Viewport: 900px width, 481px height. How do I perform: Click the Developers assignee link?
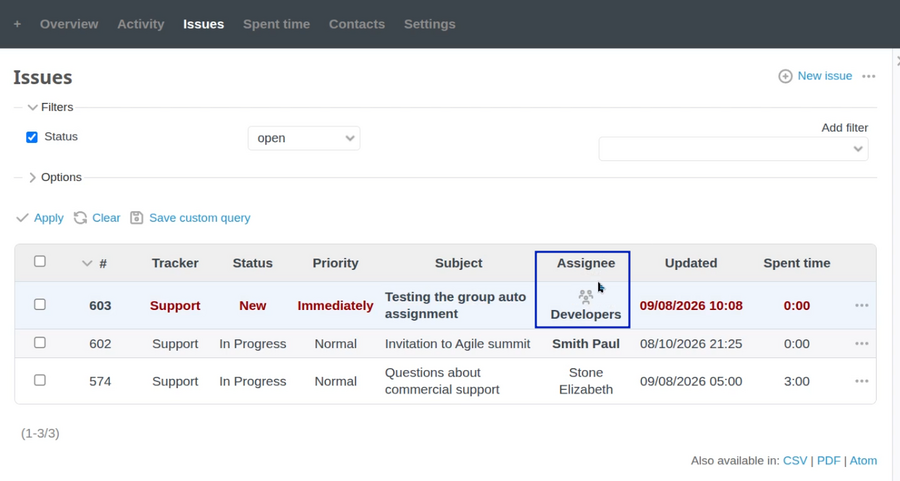(x=585, y=315)
